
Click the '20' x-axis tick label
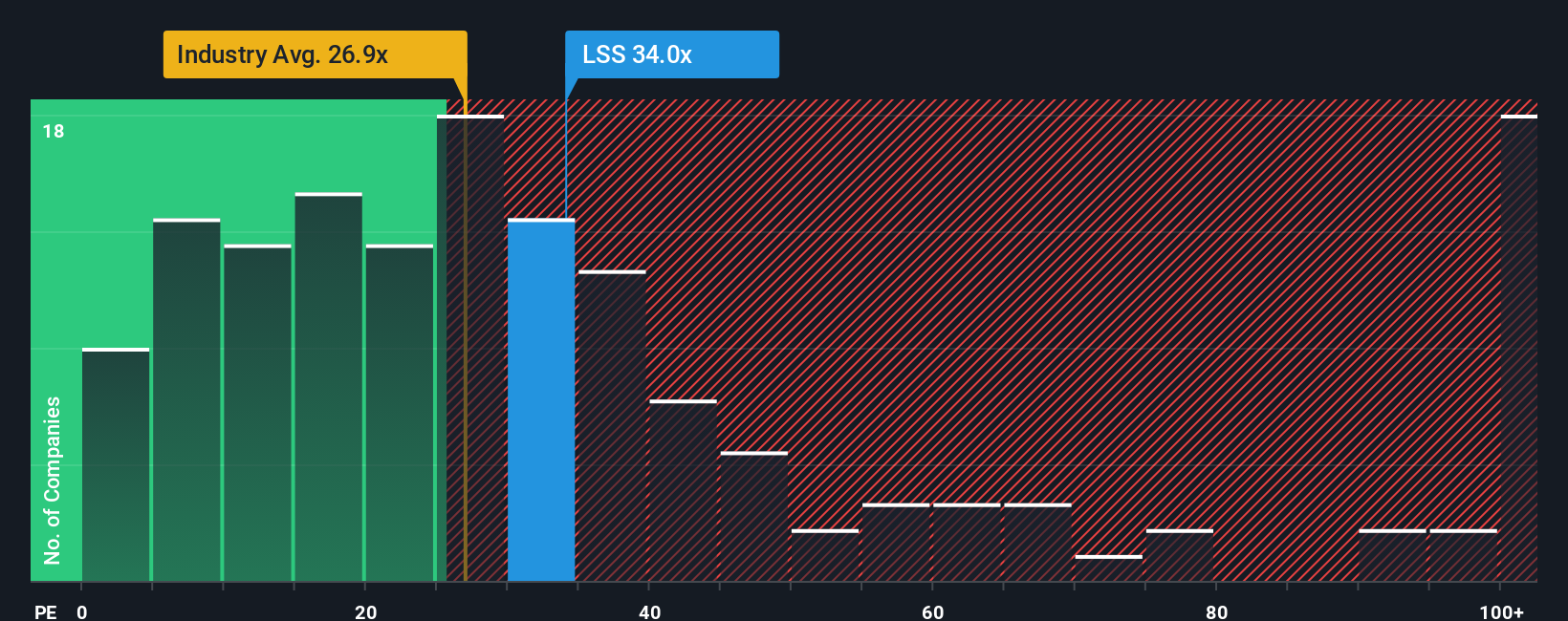point(365,611)
